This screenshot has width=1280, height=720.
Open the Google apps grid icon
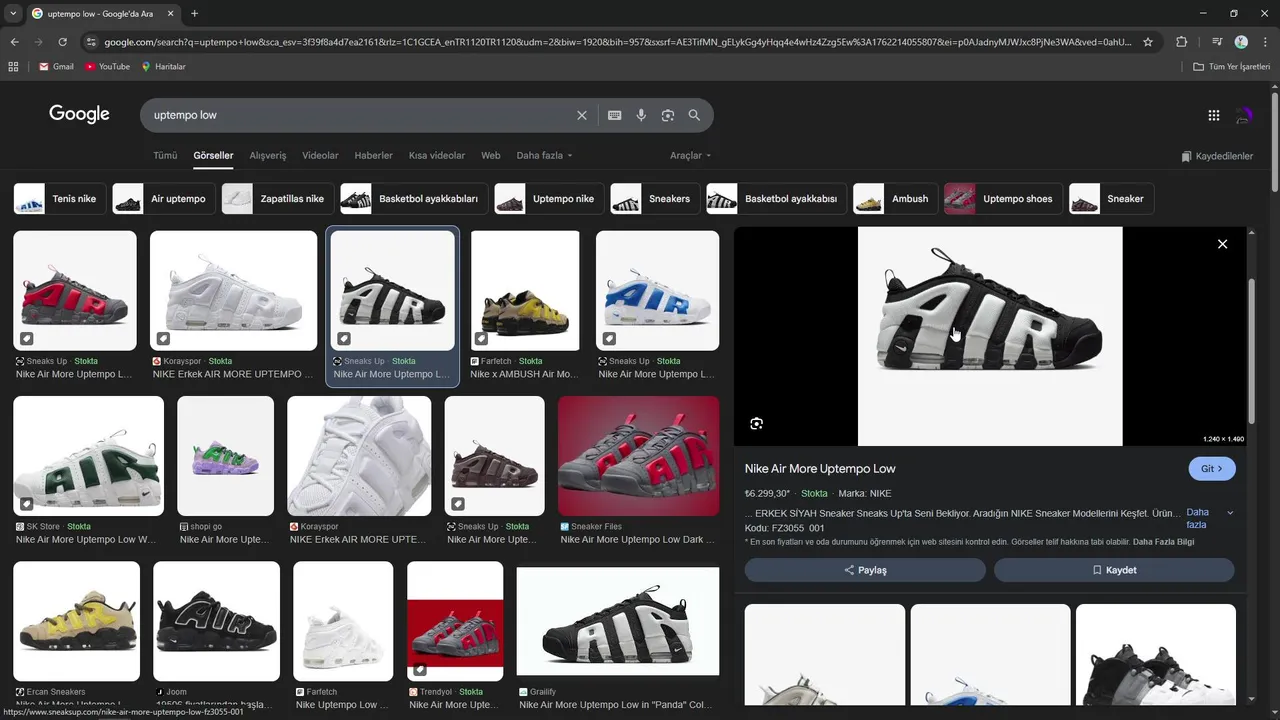pos(1213,115)
